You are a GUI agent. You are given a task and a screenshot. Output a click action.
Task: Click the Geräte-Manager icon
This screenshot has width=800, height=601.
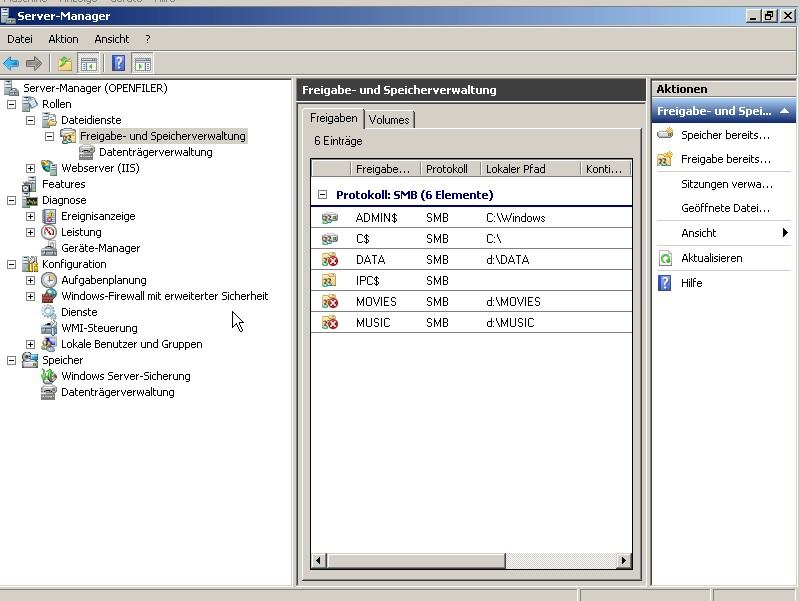(x=49, y=248)
